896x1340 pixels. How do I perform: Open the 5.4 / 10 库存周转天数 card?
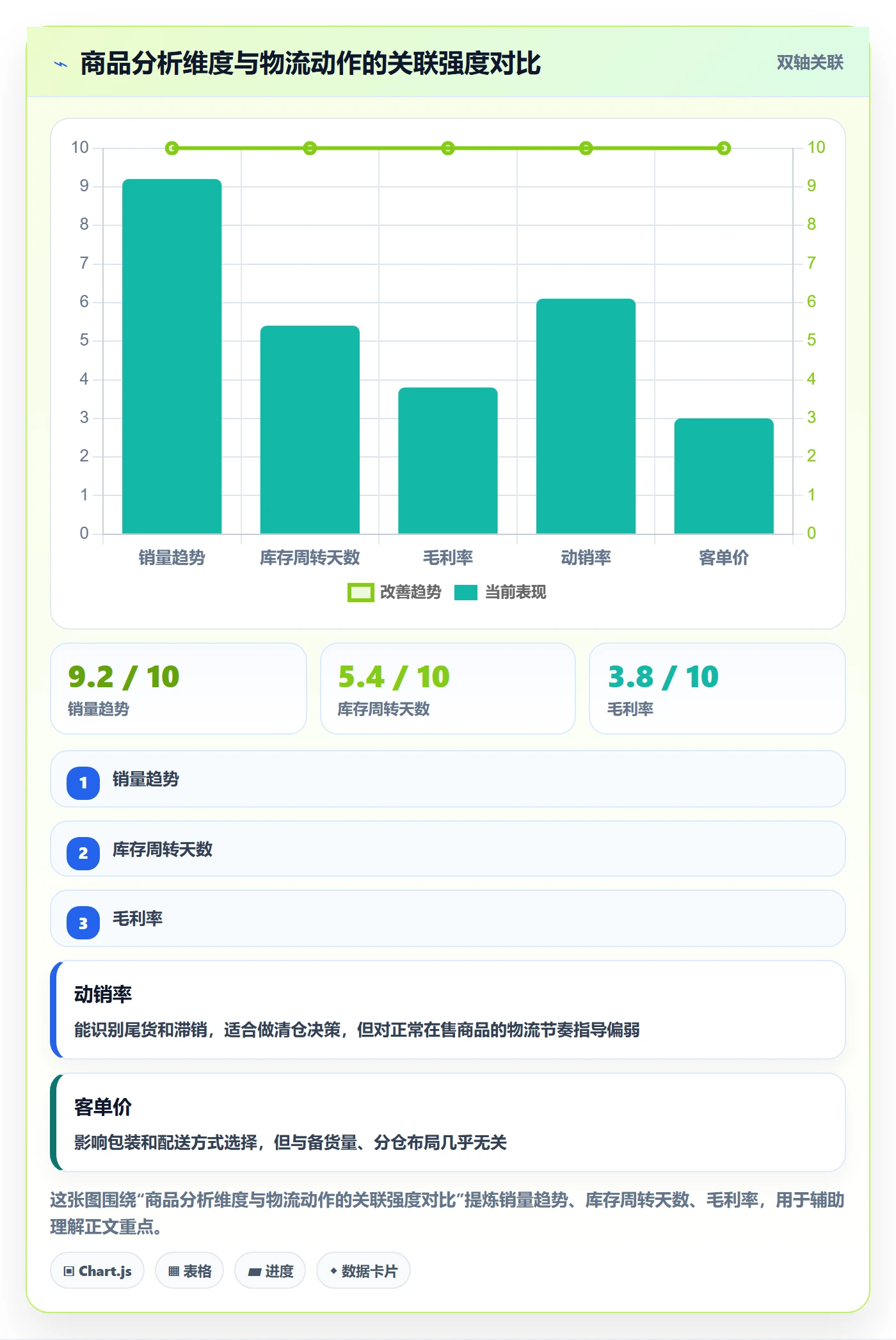point(448,689)
